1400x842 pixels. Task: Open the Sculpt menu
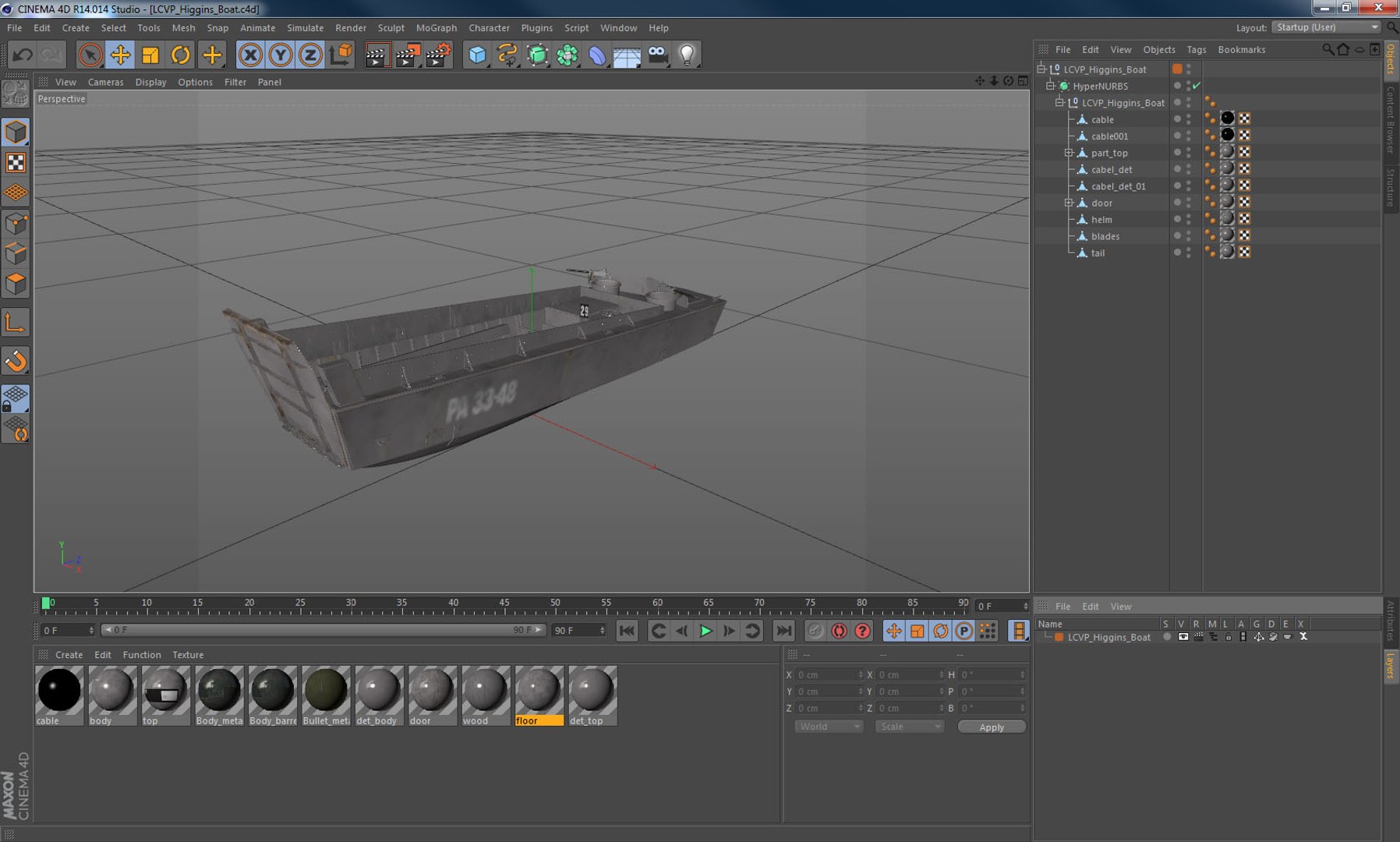pos(391,27)
